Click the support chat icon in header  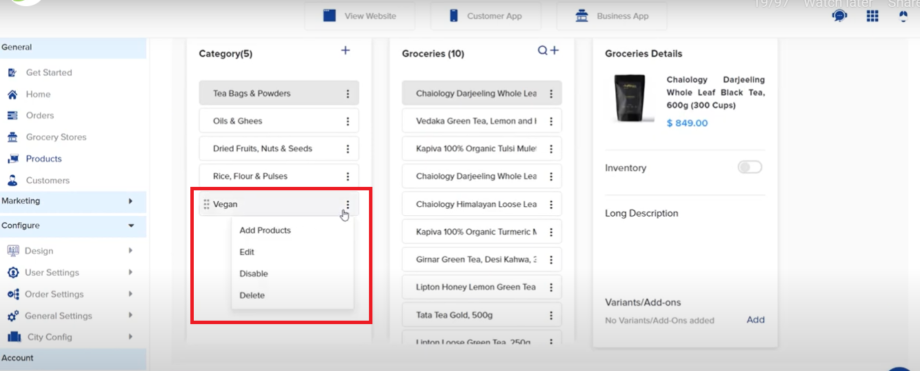[x=839, y=16]
